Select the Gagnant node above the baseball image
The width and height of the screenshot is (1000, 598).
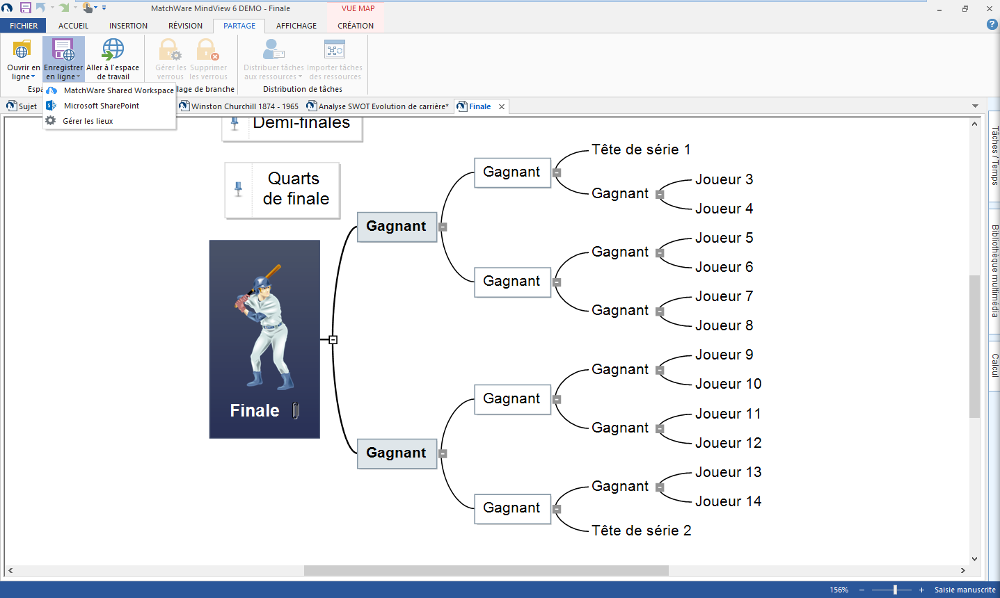[397, 227]
